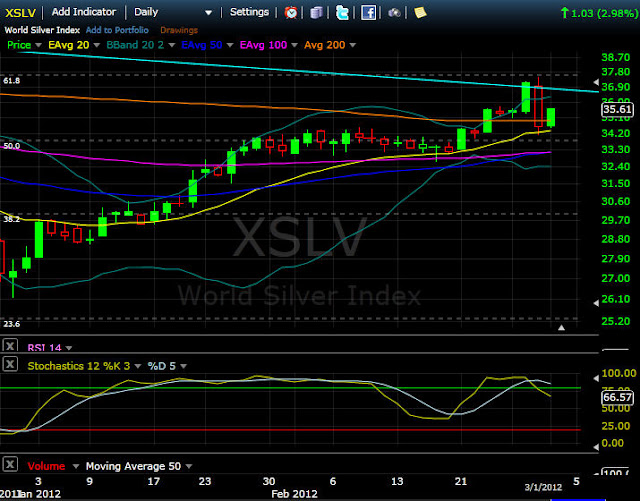640x501 pixels.
Task: Open the Moving Average 50 dropdown arrow
Action: pyautogui.click(x=189, y=466)
